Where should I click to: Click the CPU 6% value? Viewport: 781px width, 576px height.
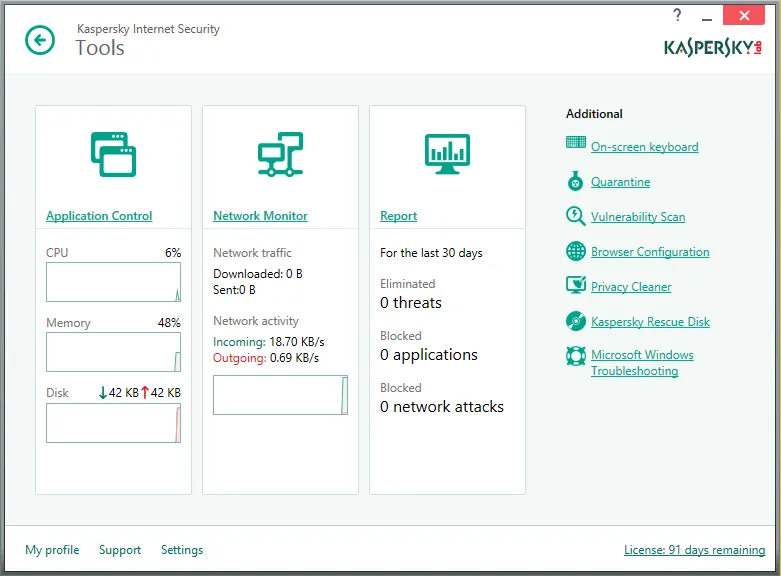(x=173, y=253)
